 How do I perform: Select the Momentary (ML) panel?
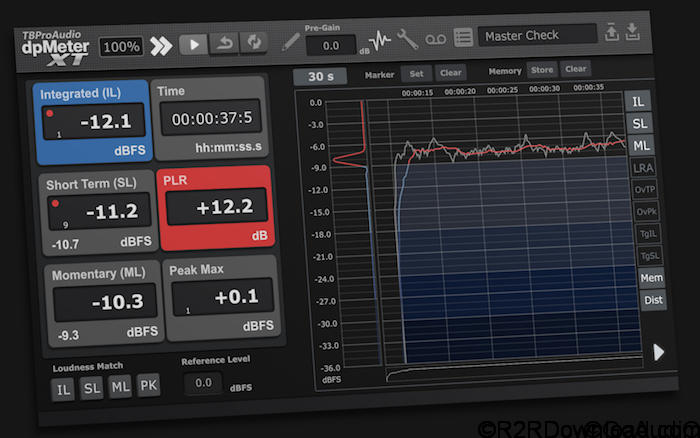(x=104, y=304)
